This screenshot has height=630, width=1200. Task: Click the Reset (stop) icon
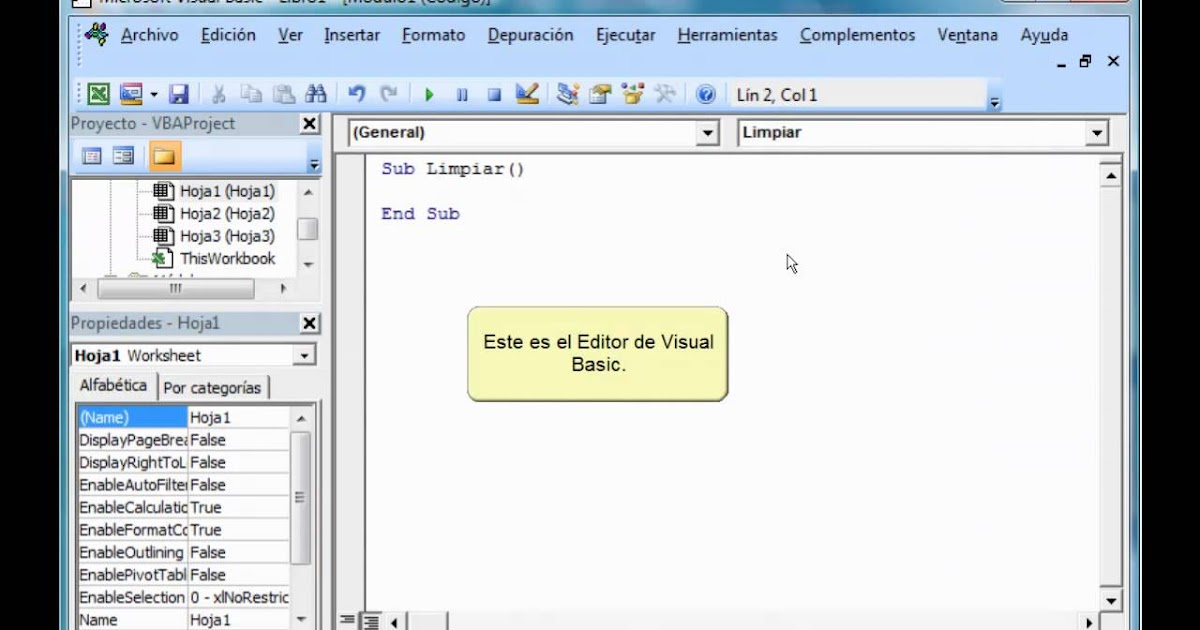click(x=493, y=93)
